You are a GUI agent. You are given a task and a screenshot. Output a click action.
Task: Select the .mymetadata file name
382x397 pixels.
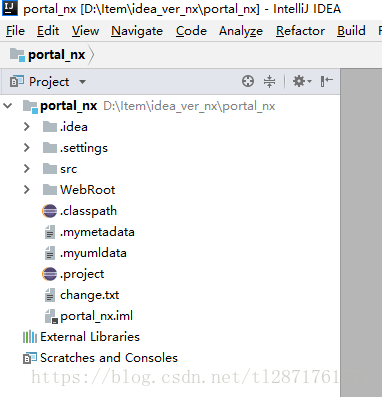pos(97,232)
